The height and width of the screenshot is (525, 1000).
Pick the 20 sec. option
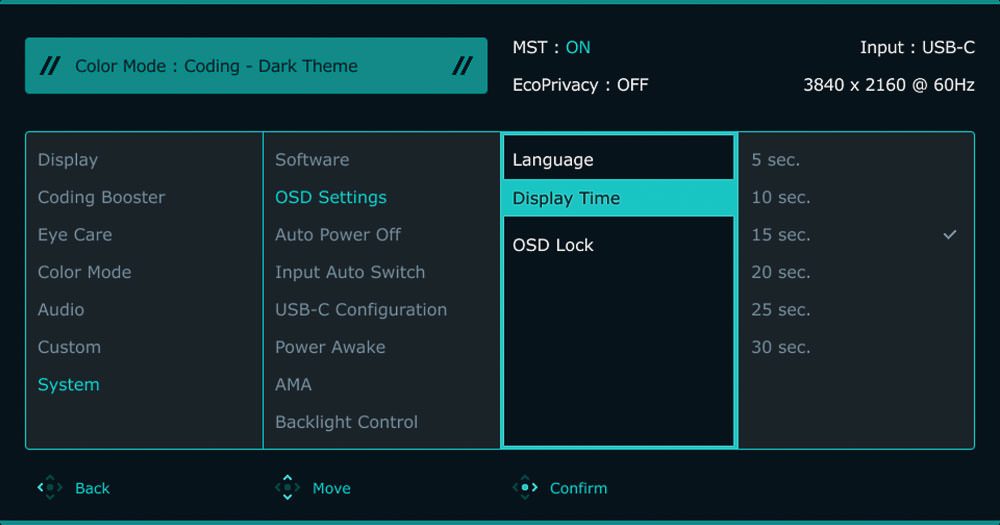click(780, 272)
